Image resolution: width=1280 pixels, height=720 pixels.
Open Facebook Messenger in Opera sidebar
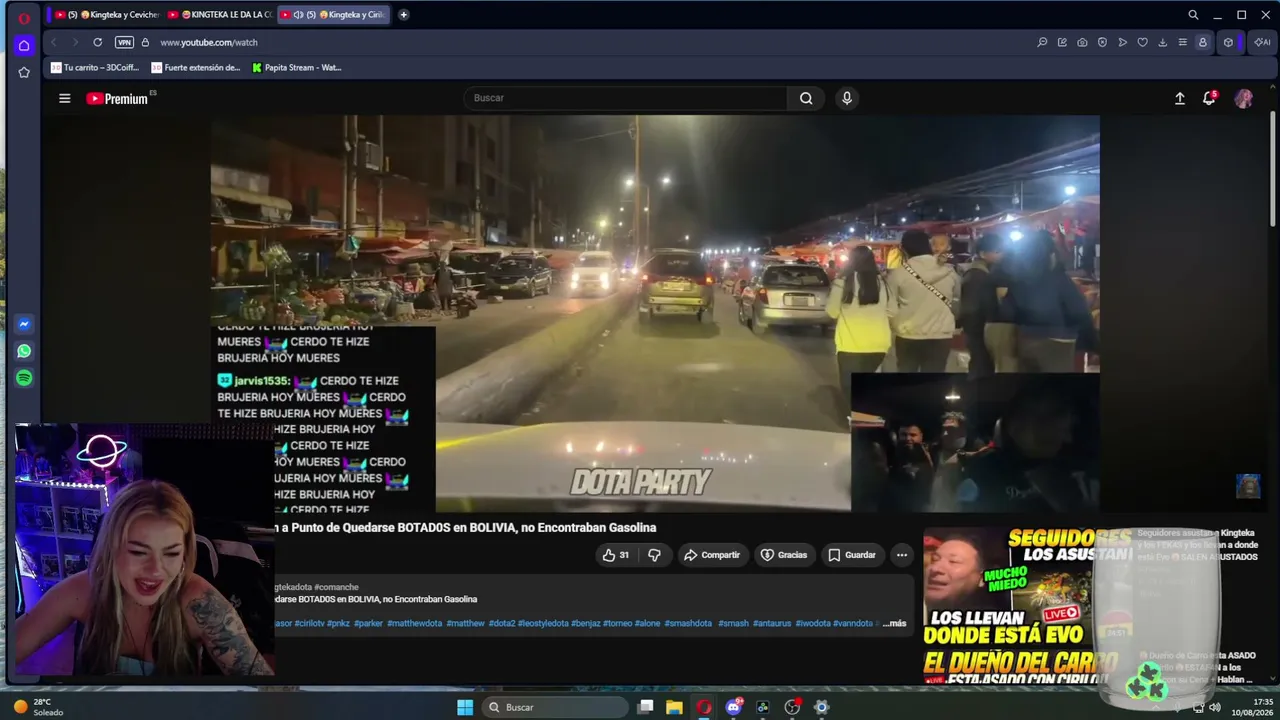click(x=24, y=324)
